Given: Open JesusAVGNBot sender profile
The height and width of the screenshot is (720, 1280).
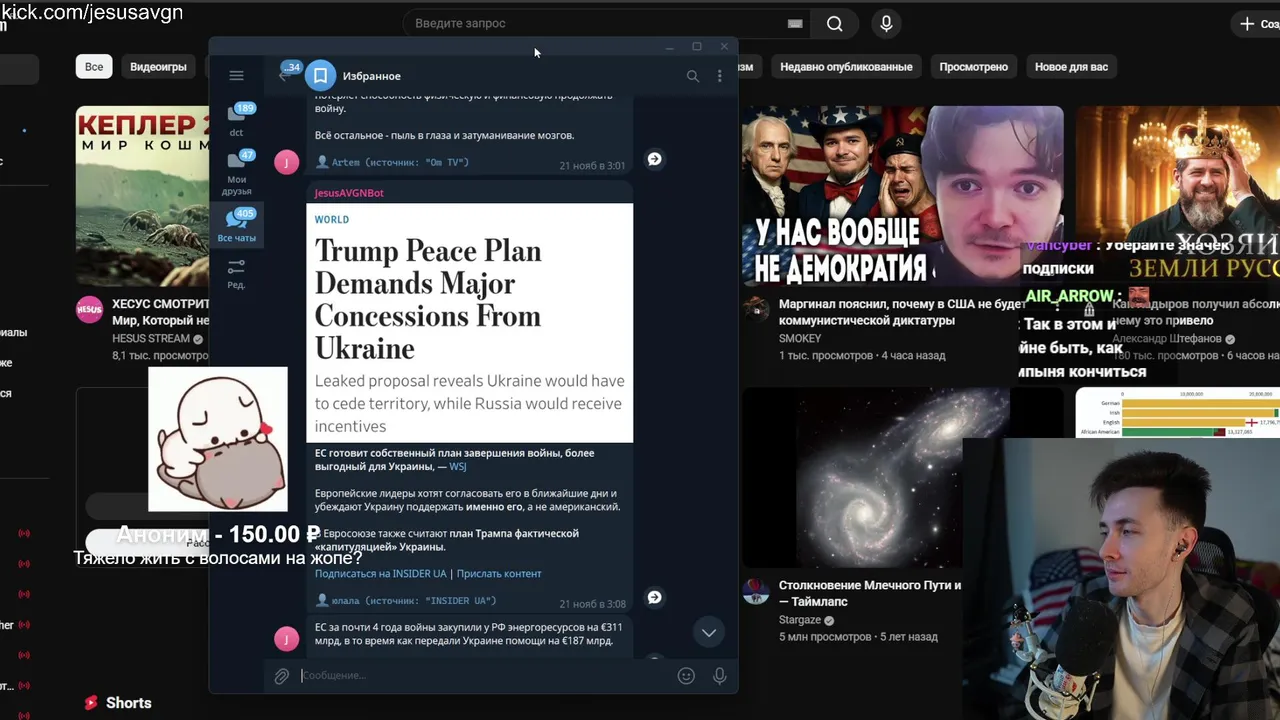Looking at the screenshot, I should 349,193.
